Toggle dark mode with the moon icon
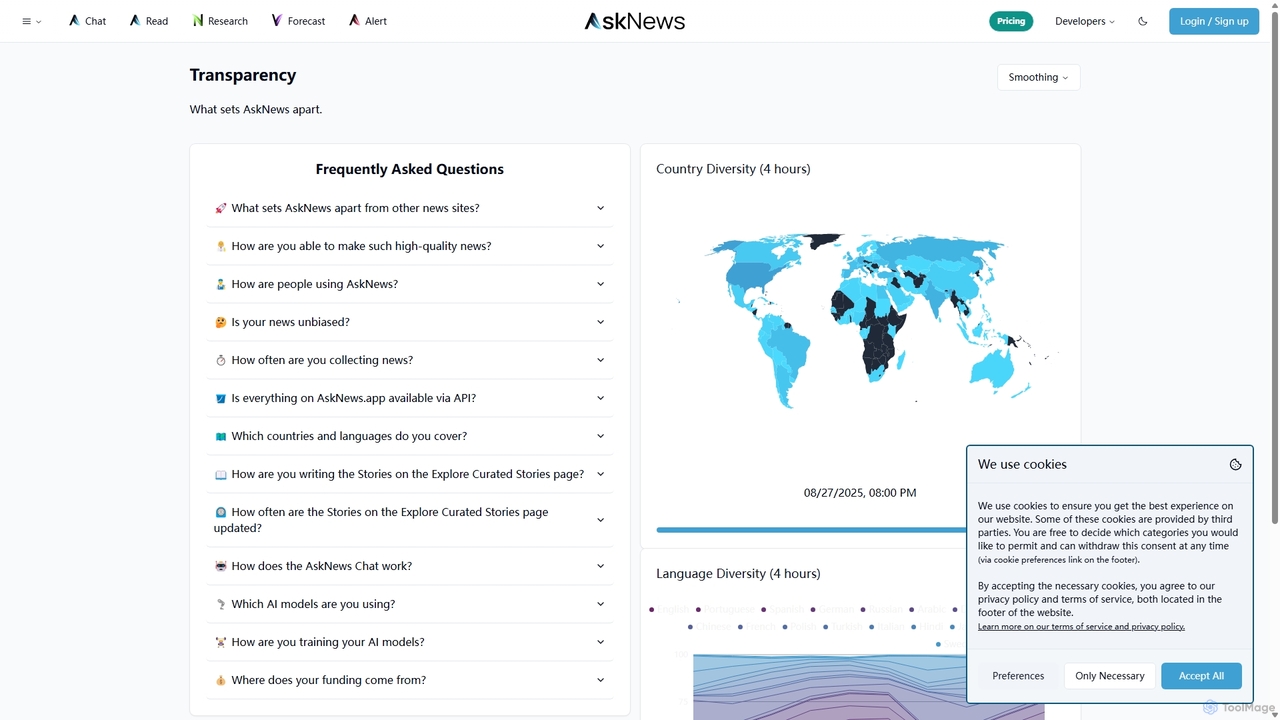 [x=1143, y=21]
